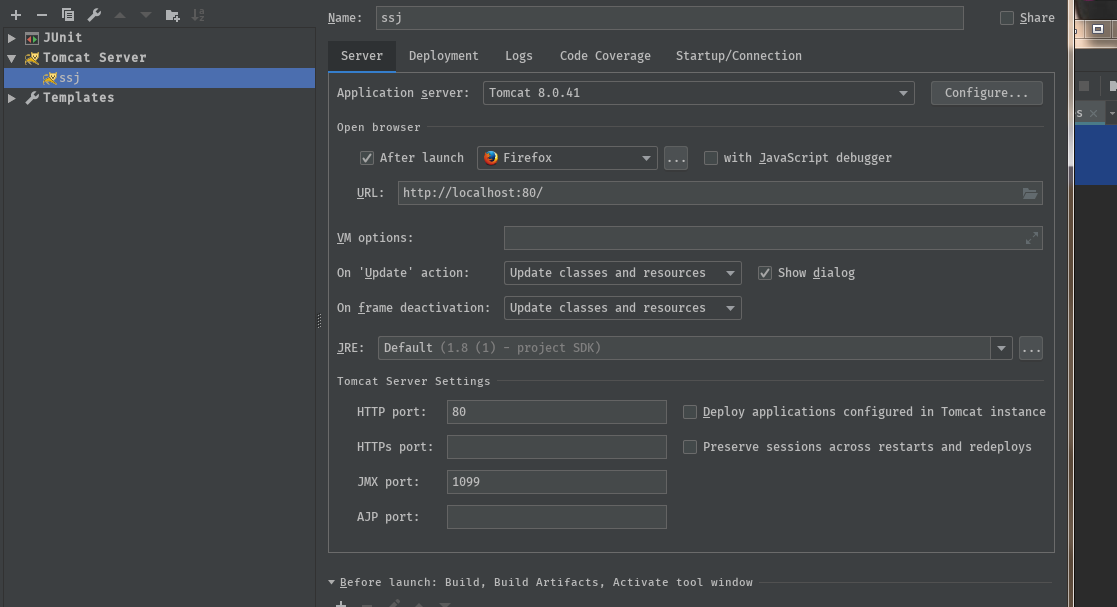This screenshot has height=607, width=1117.
Task: Uncheck the Show dialog checkbox
Action: pos(765,273)
